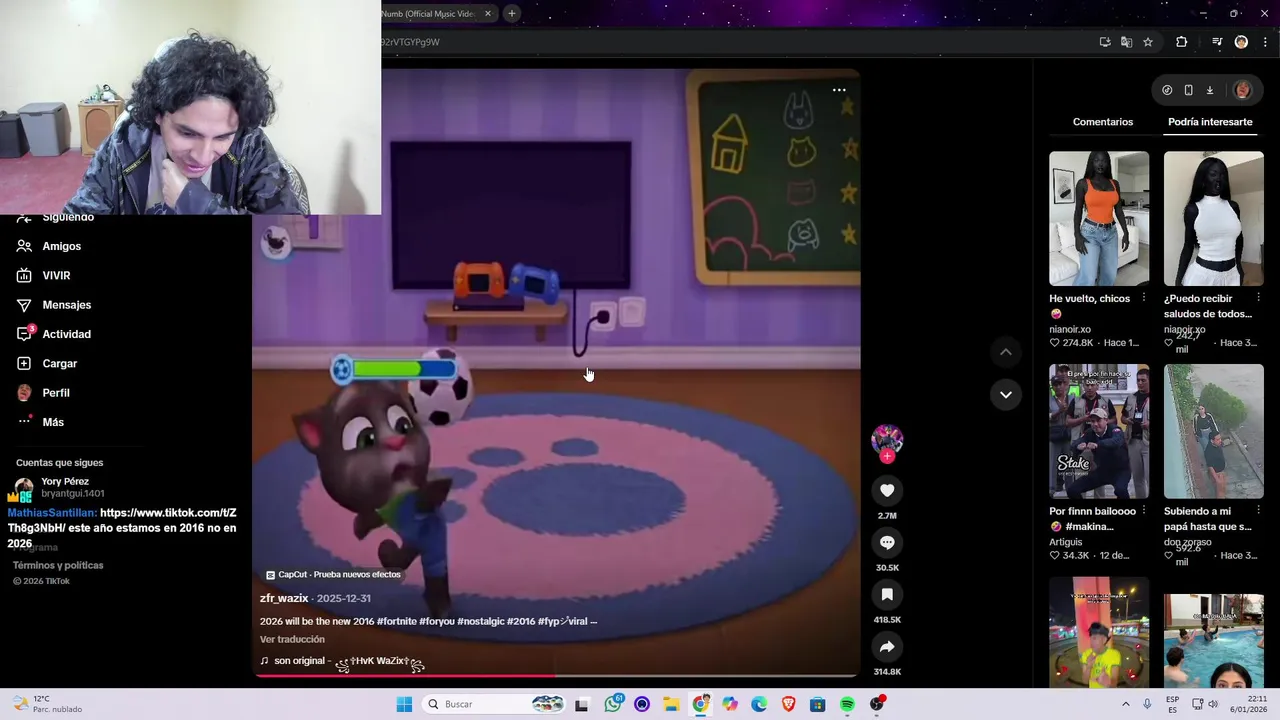Screen dimensions: 1280x720
Task: Switch to the Comentarios tab
Action: [x=1103, y=122]
